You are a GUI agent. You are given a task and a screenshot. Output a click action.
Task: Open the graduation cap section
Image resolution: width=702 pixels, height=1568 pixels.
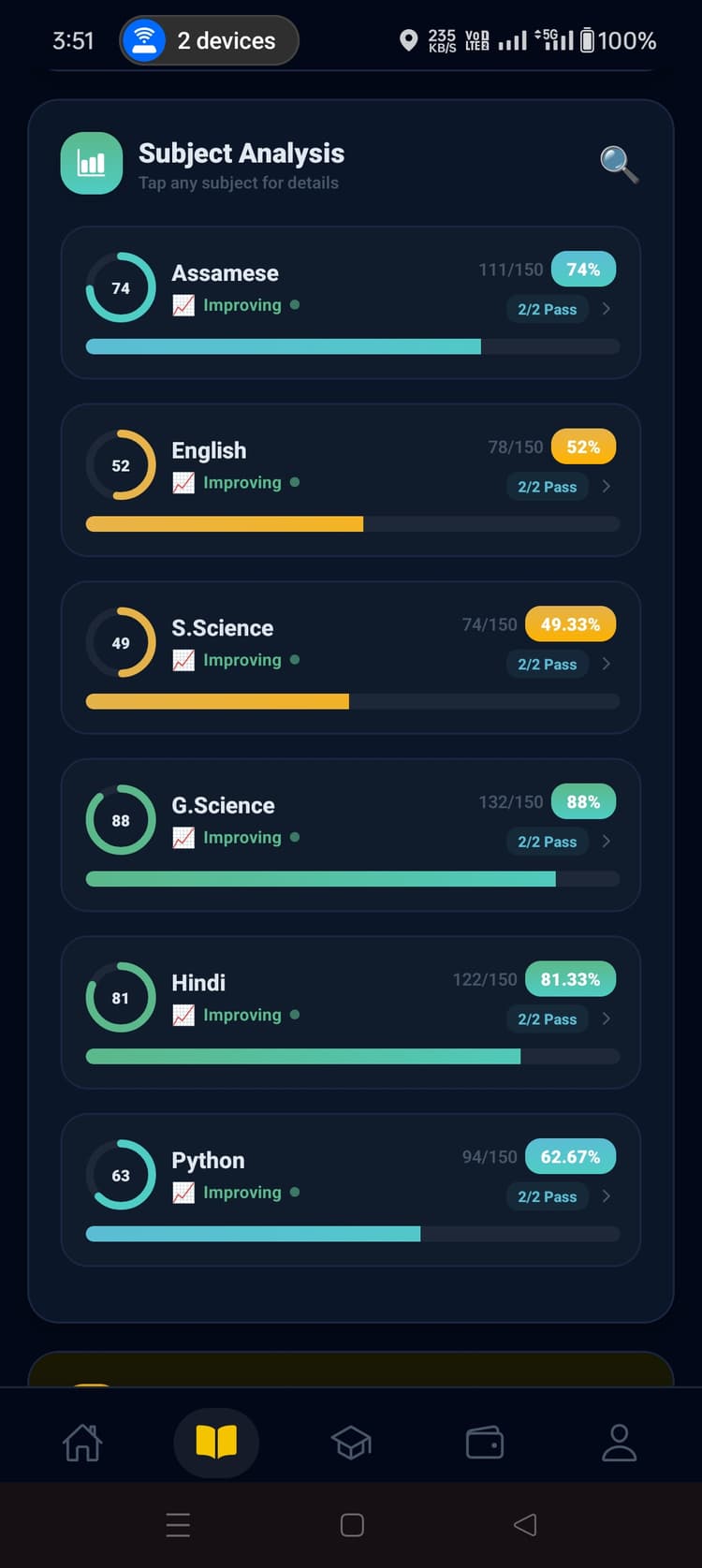click(351, 1443)
